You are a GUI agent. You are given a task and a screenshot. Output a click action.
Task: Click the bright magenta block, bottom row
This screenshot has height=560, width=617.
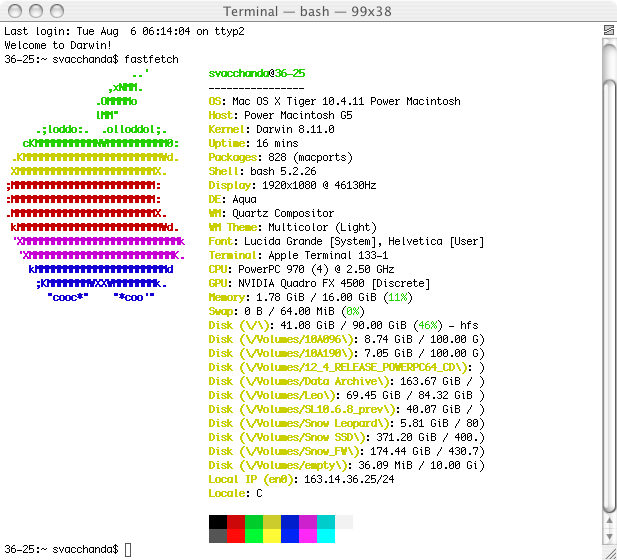point(308,536)
